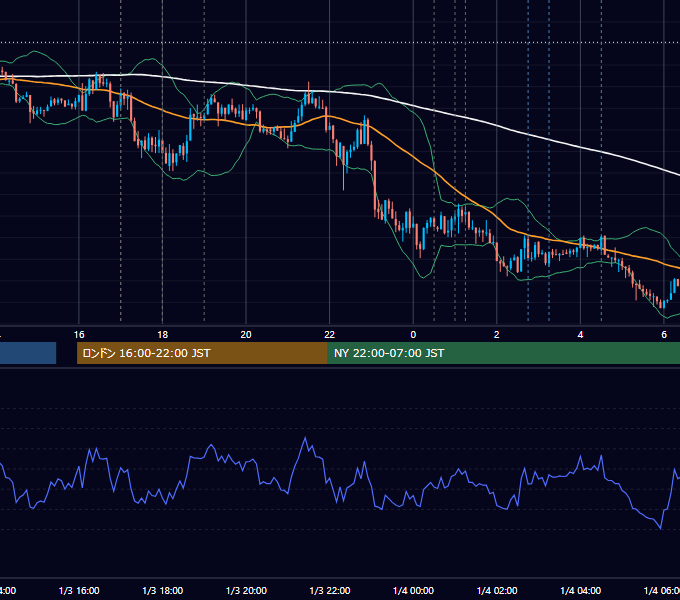Screen dimensions: 680x600
Task: Click the '1/3 22:00' date label
Action: (330, 591)
